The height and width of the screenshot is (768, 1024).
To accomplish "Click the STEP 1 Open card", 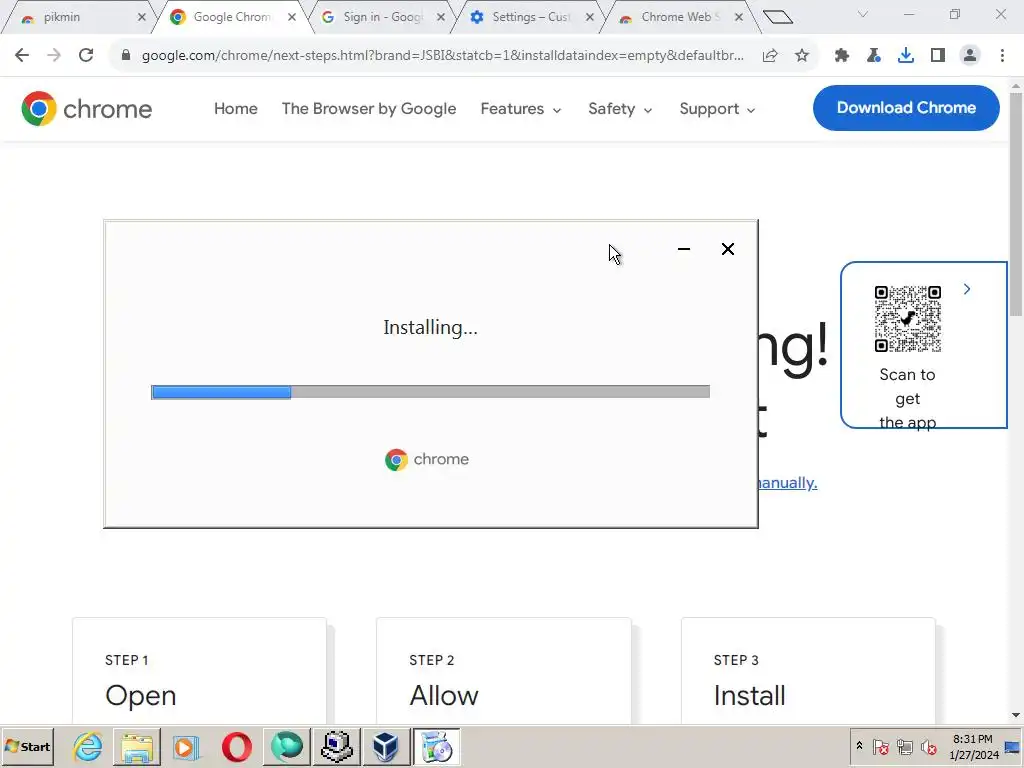I will coord(199,671).
